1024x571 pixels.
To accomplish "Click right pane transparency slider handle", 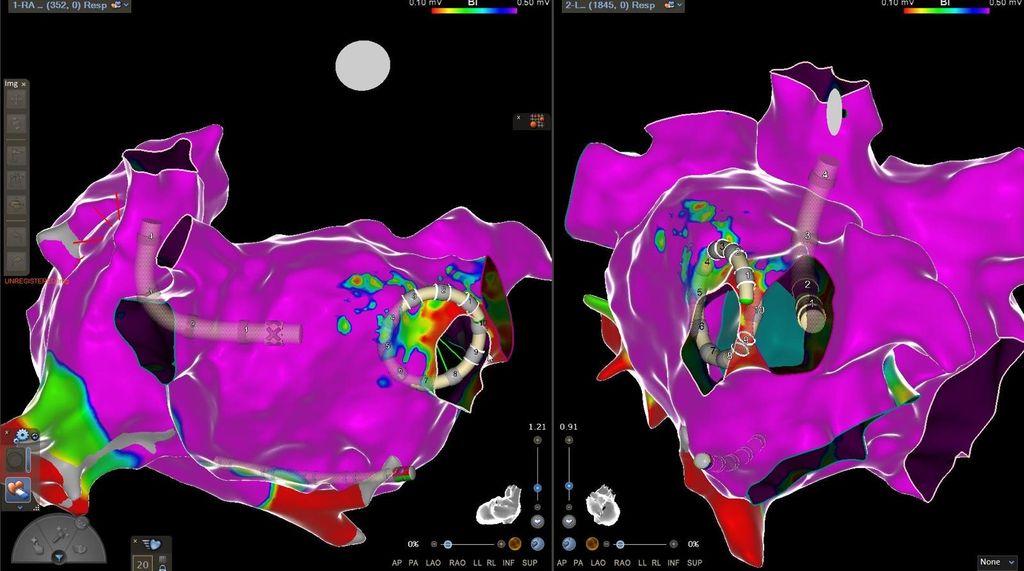I will (x=621, y=544).
